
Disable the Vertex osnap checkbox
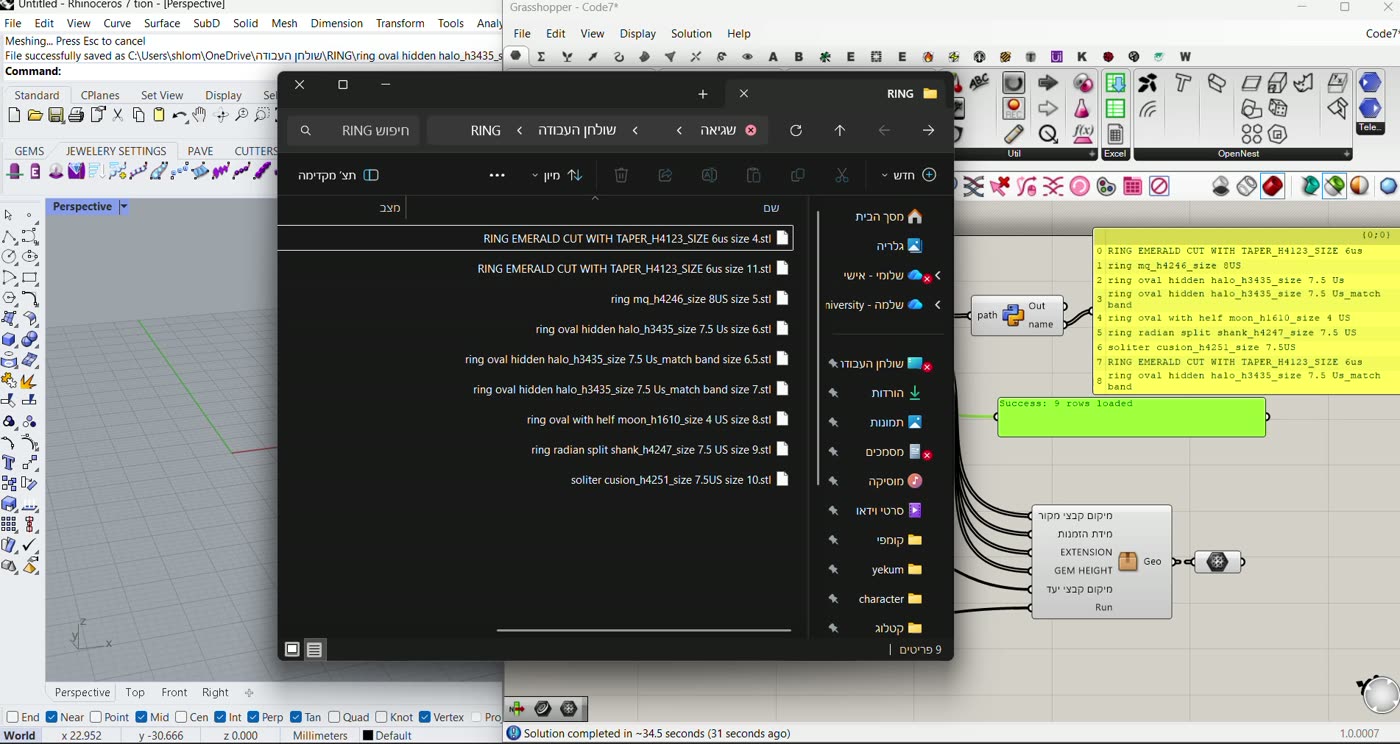point(425,717)
